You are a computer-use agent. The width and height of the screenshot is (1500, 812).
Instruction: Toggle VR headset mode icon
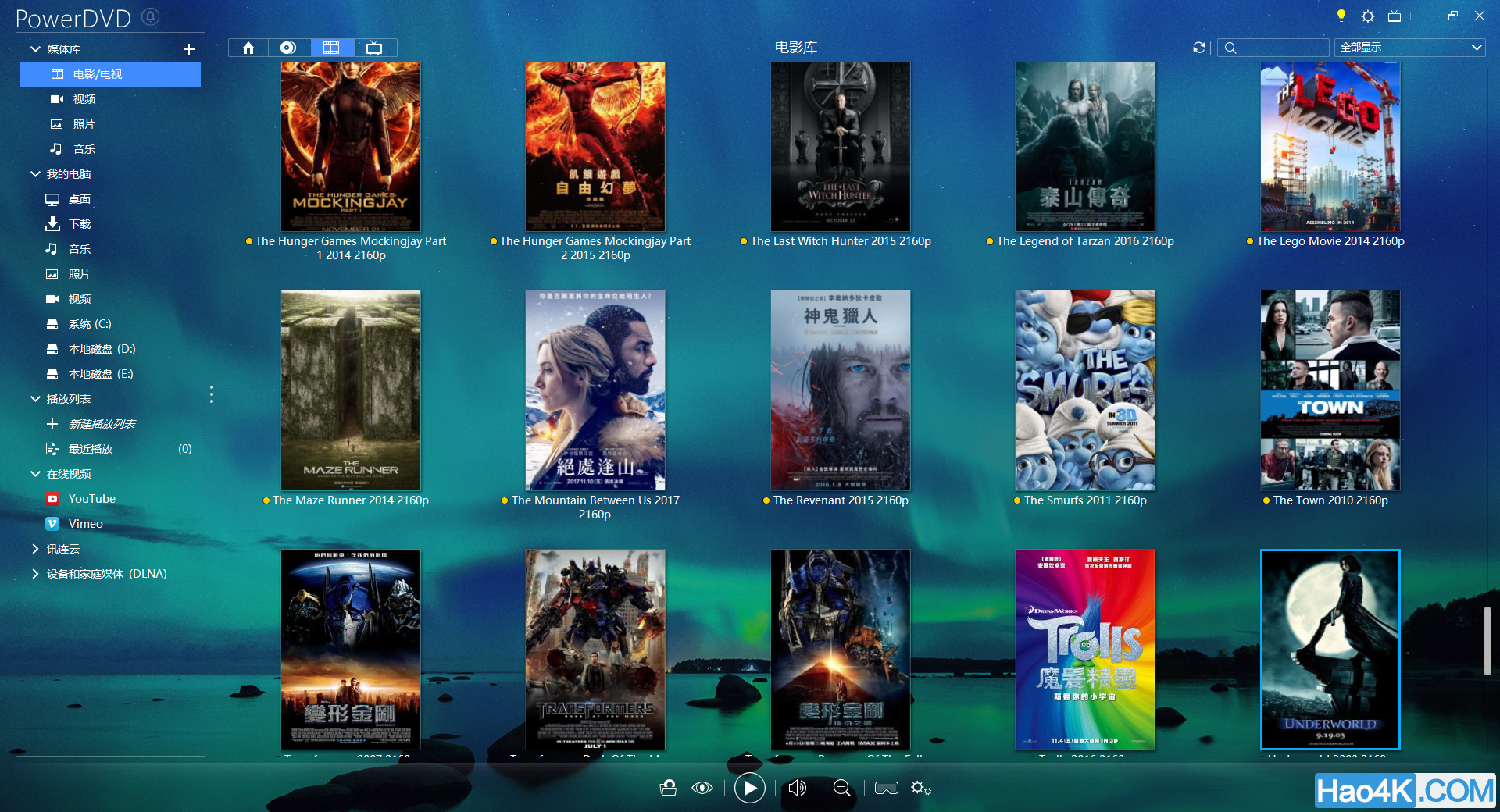click(886, 788)
